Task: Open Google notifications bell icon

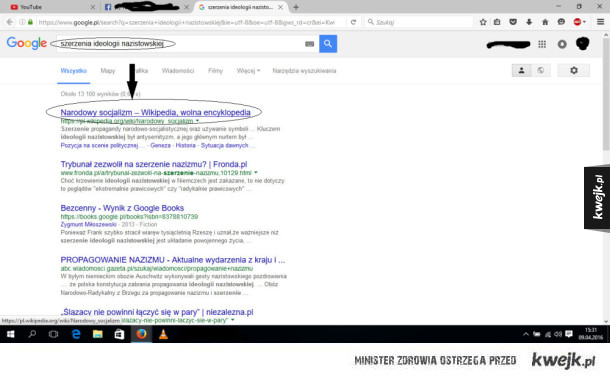Action: tap(562, 44)
